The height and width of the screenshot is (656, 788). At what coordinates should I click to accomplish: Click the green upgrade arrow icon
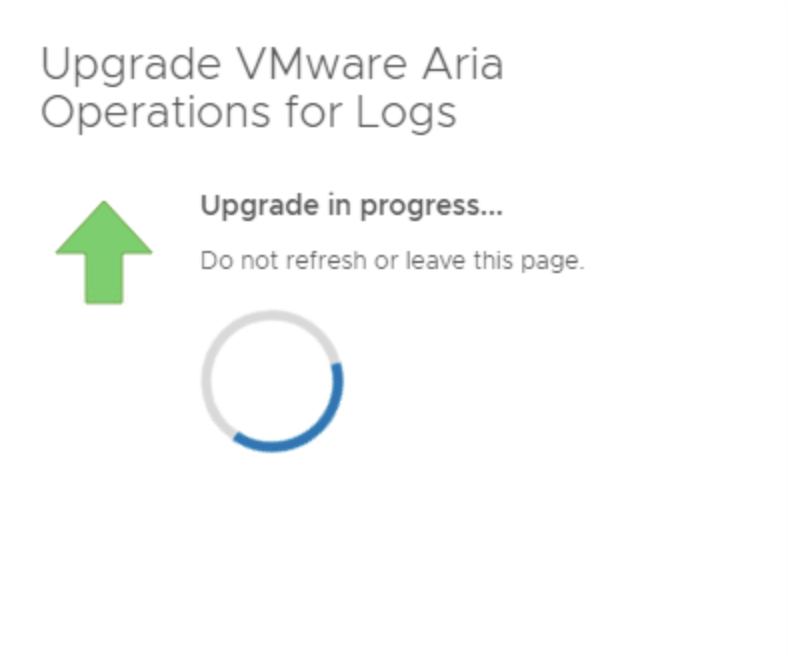point(104,252)
